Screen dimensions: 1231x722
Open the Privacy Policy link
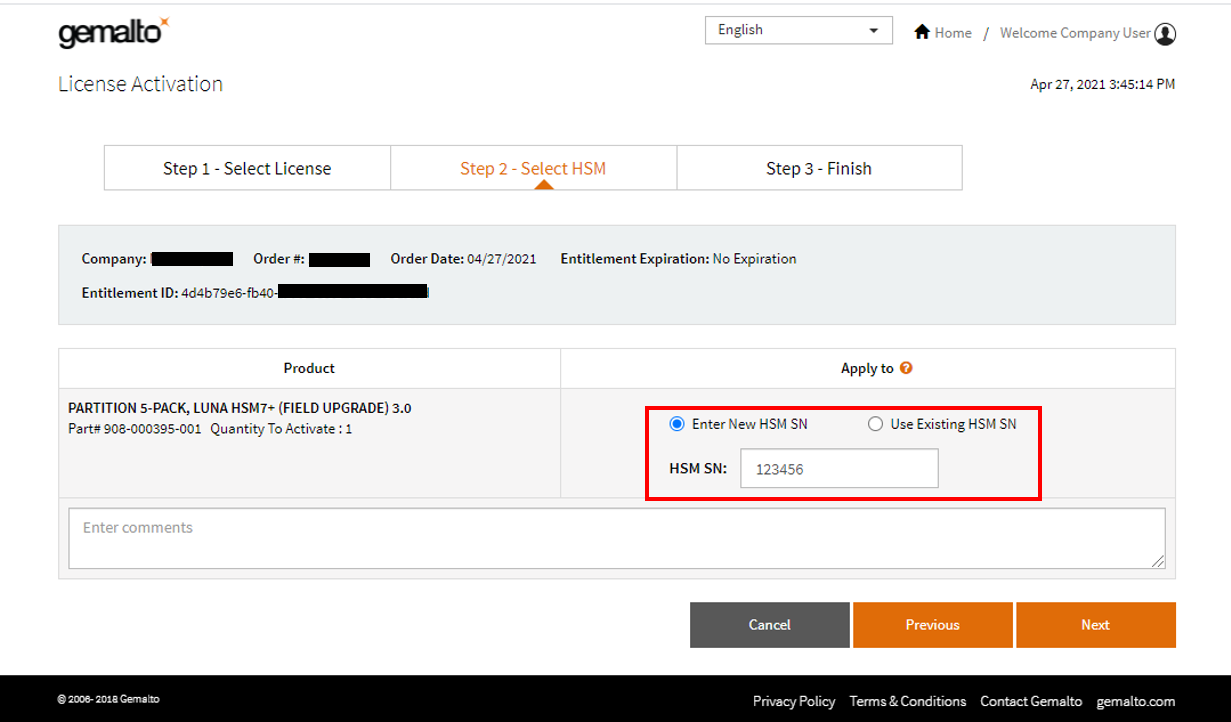point(794,701)
